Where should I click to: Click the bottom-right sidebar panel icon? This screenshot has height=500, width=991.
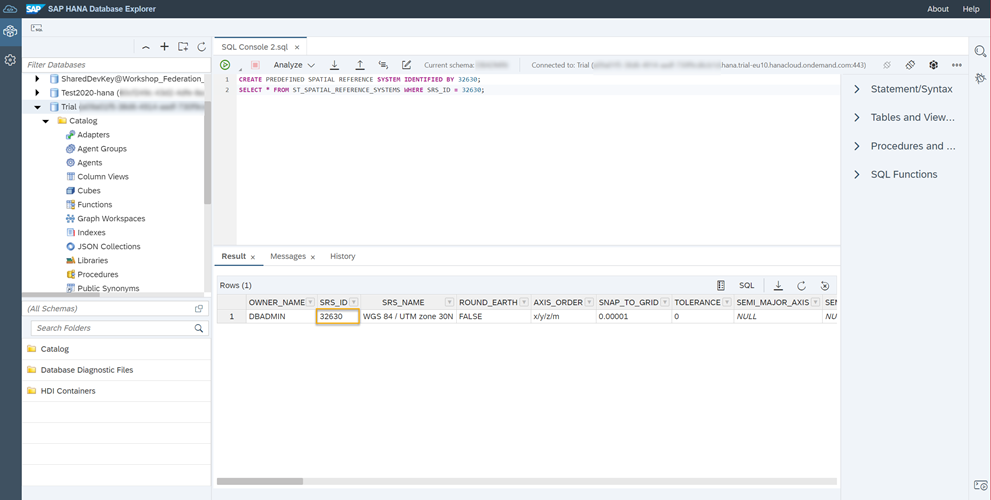point(980,485)
